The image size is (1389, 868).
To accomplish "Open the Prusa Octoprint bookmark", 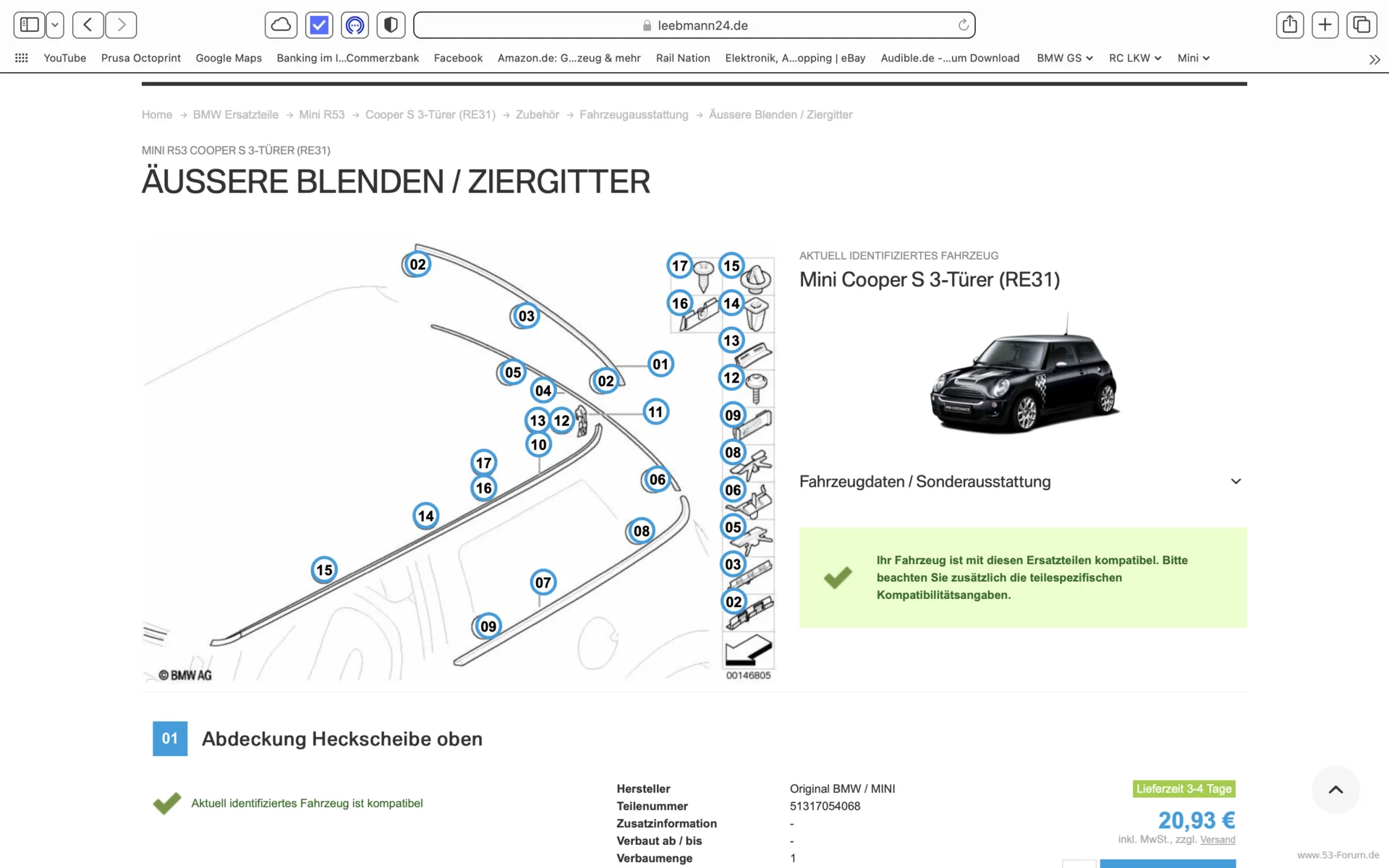I will click(141, 58).
